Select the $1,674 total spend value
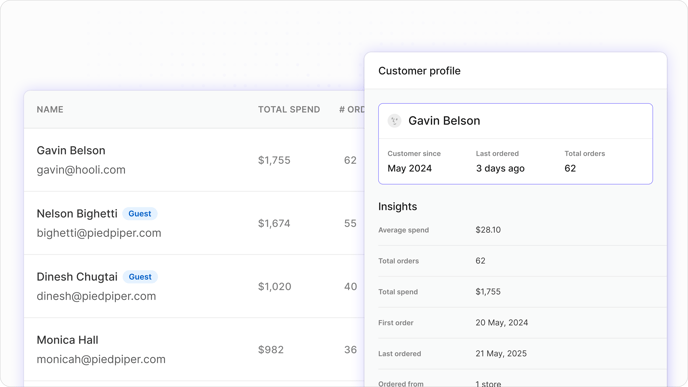The height and width of the screenshot is (387, 688). [x=274, y=223]
